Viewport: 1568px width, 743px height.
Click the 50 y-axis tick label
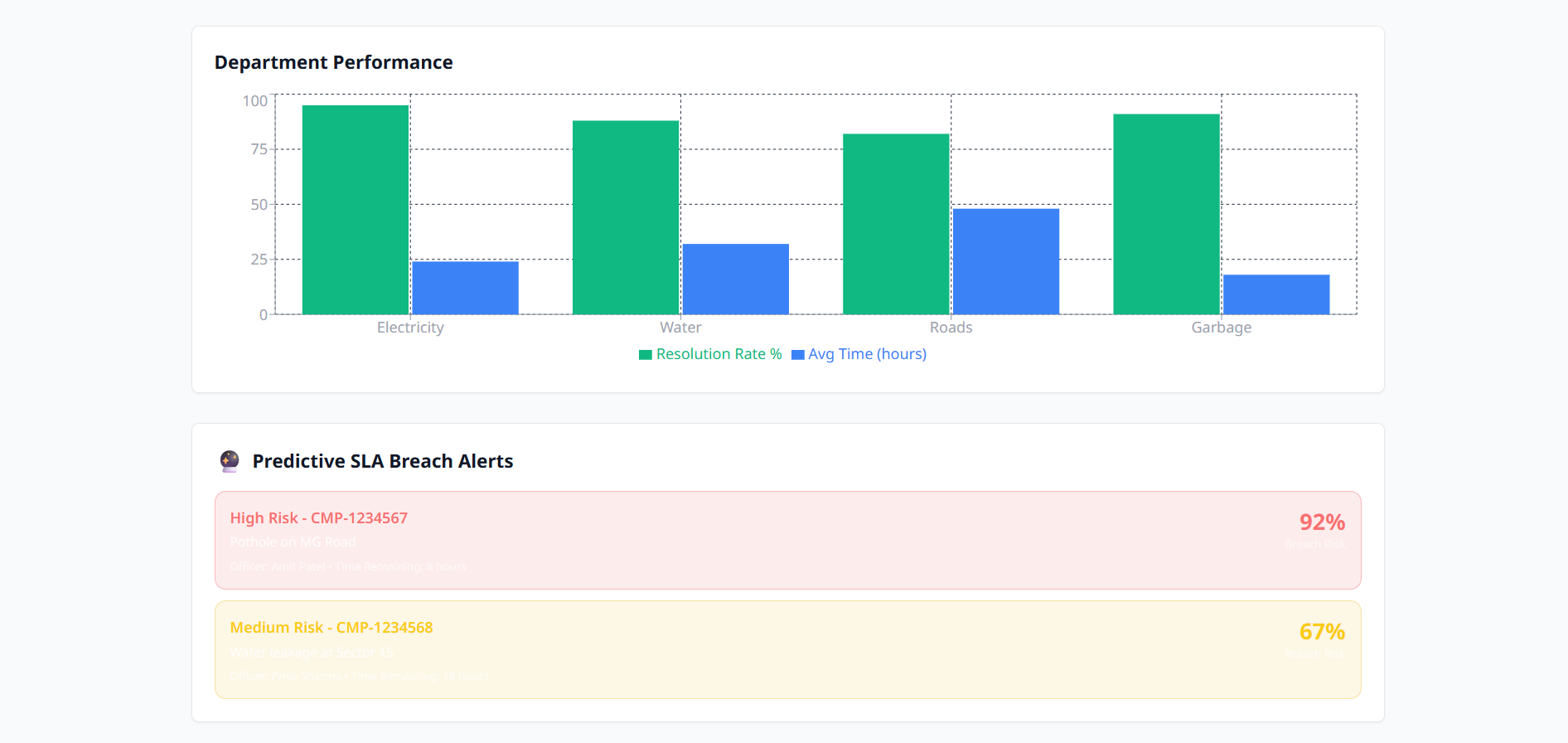coord(259,204)
